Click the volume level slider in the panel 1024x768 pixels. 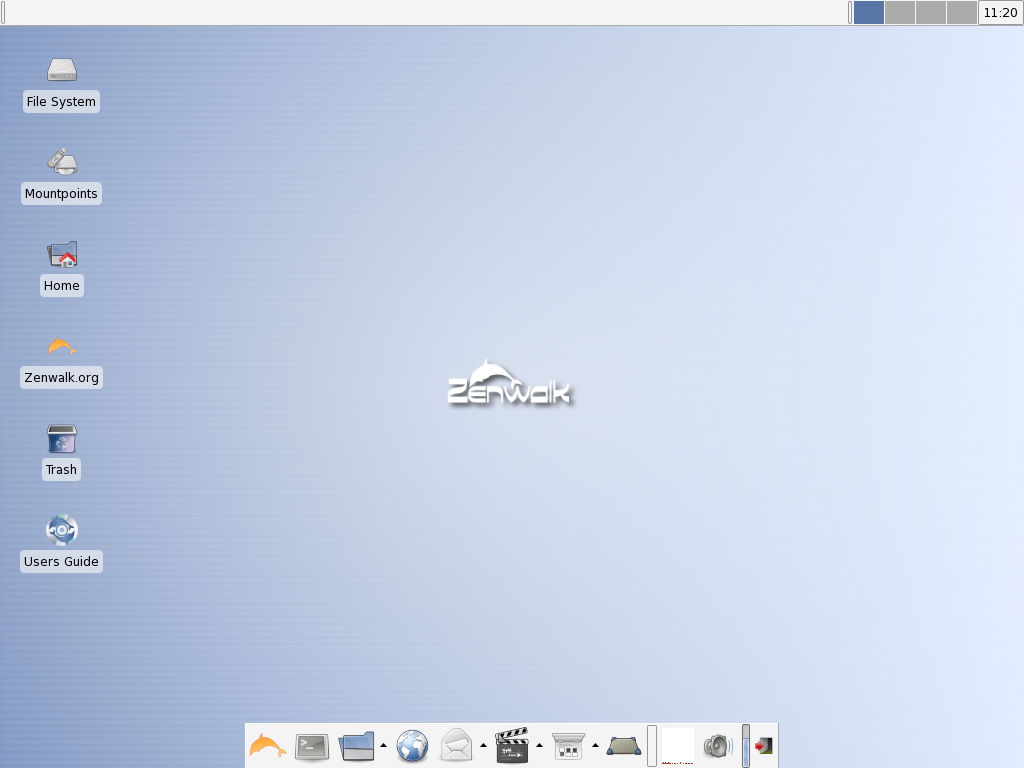click(x=746, y=746)
